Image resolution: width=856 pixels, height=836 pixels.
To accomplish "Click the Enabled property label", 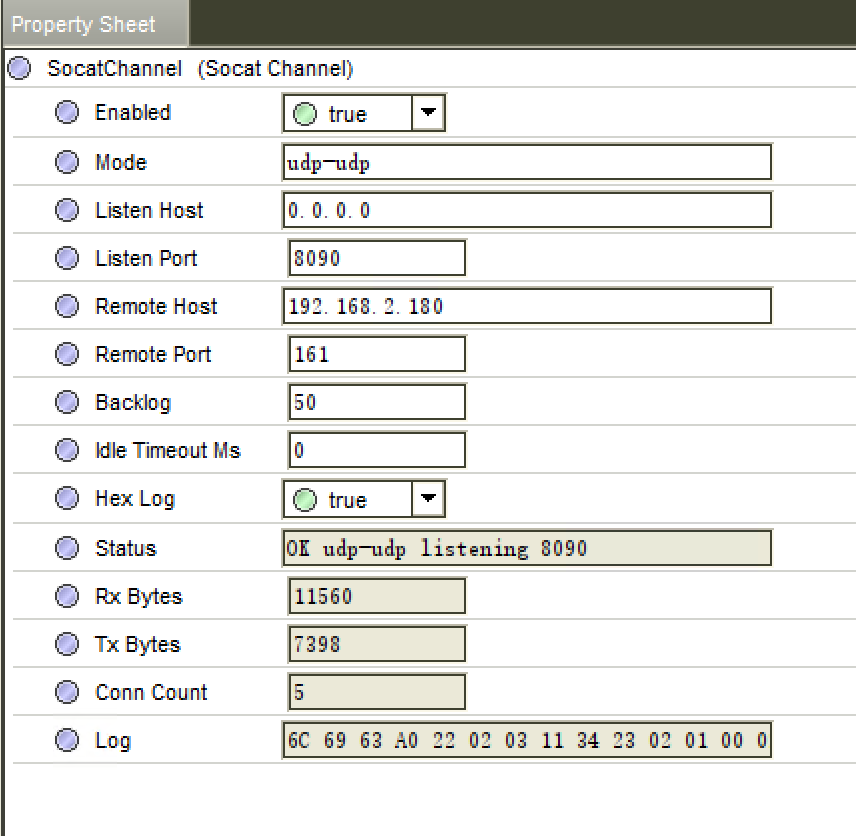I will pos(133,112).
